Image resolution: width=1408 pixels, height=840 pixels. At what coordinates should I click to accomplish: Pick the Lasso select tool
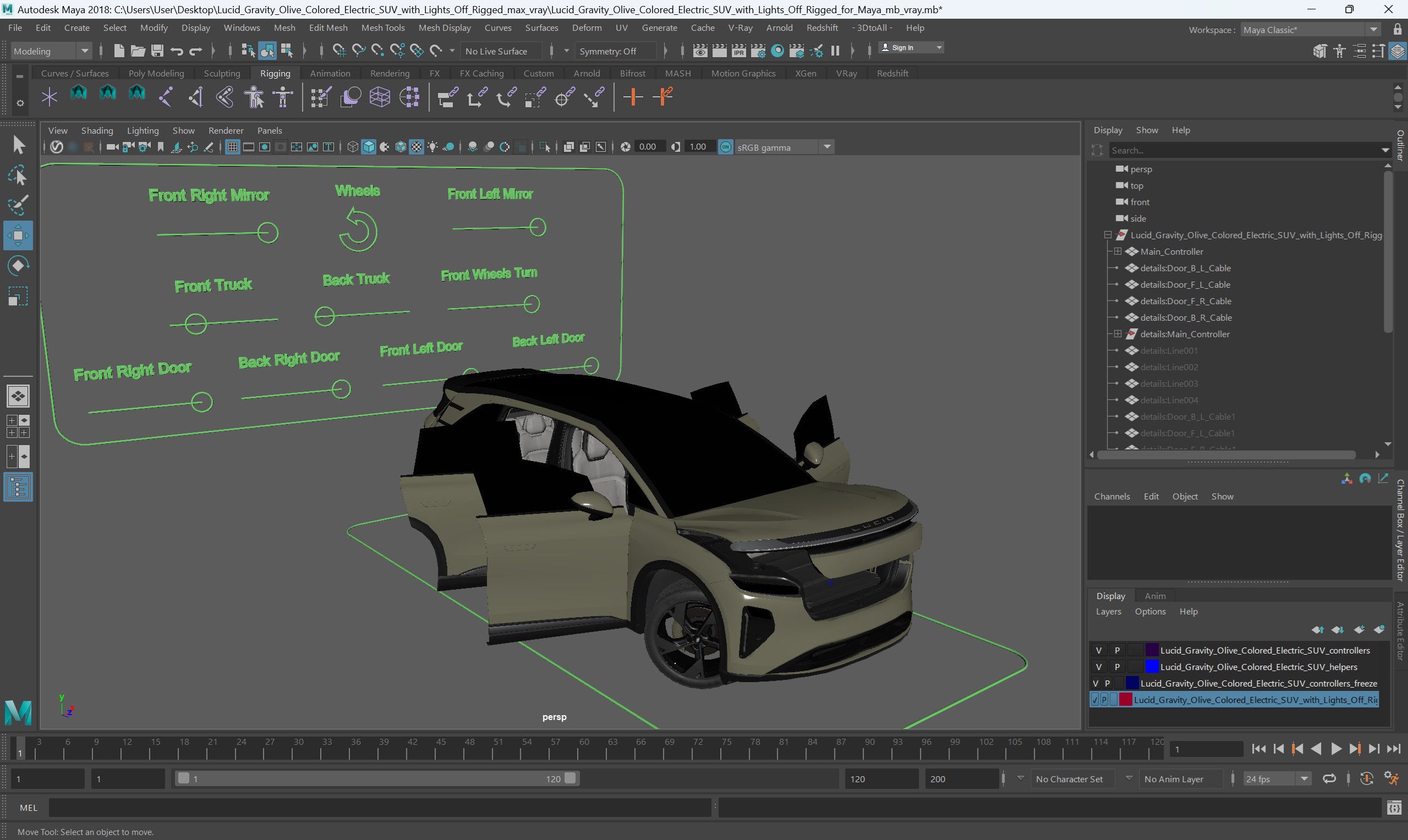[x=18, y=175]
